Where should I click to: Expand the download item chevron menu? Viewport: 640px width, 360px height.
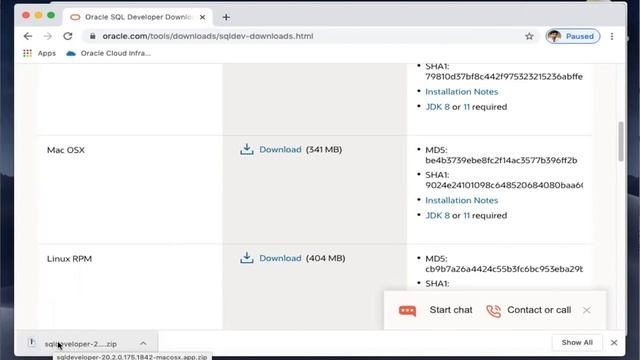click(143, 344)
